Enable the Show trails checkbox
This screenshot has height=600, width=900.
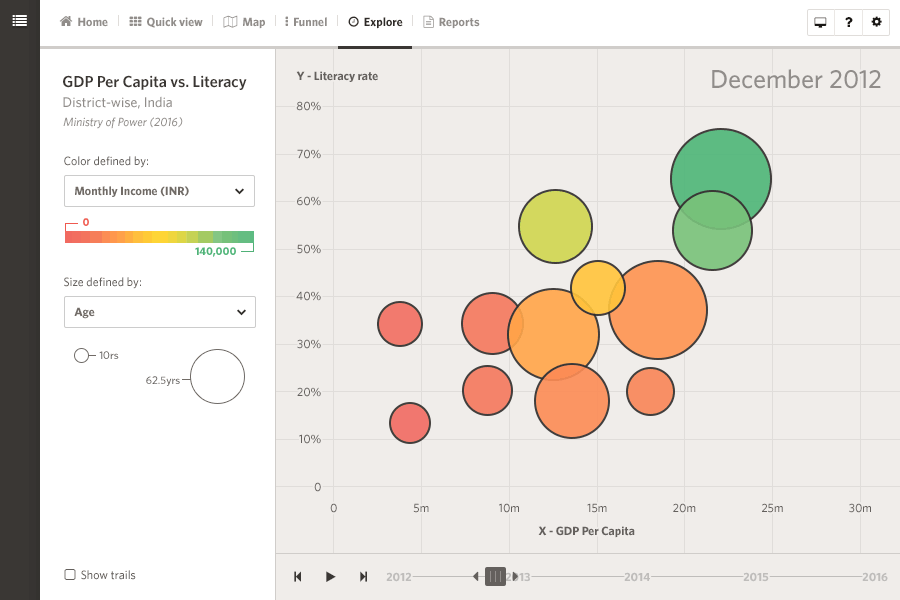(x=70, y=575)
